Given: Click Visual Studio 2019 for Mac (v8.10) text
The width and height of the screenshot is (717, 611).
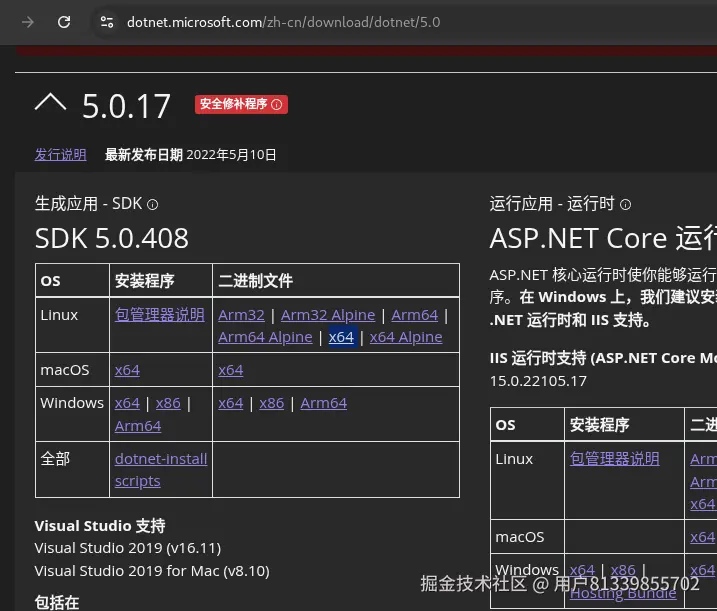Looking at the screenshot, I should [x=152, y=571].
